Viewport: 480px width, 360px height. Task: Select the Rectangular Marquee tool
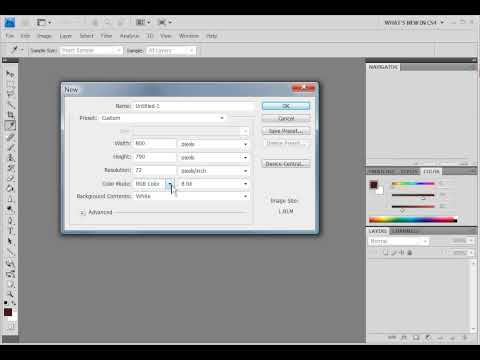click(x=10, y=84)
